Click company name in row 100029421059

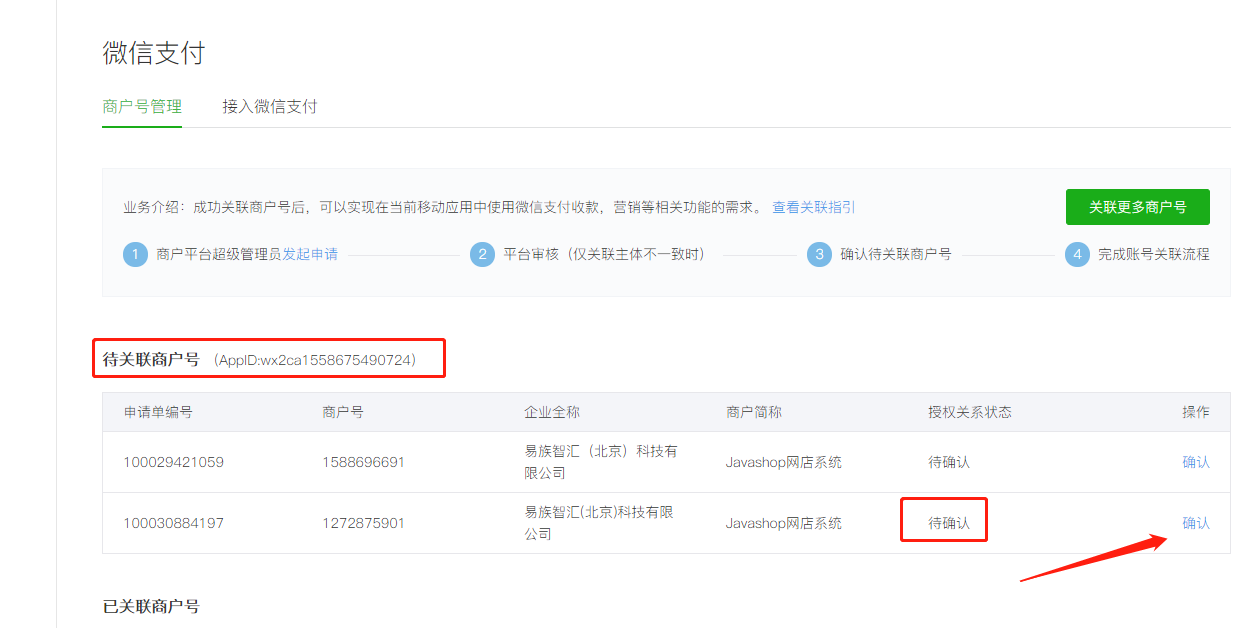coord(601,462)
